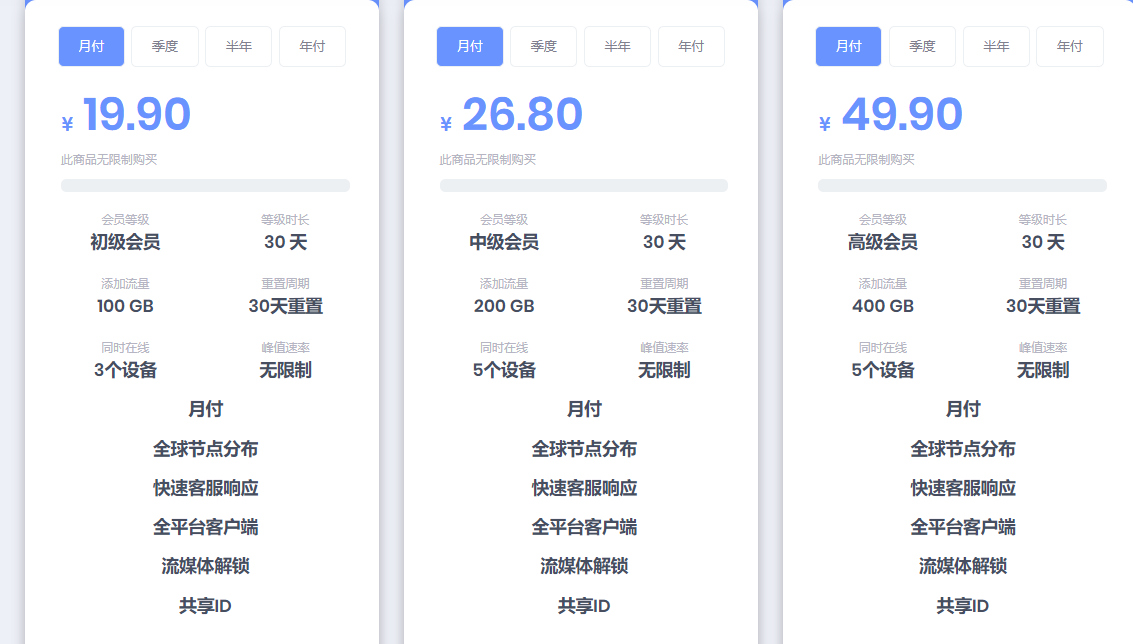Click 无限制 speed in the 高级会员 card
Image resolution: width=1133 pixels, height=644 pixels.
1043,370
